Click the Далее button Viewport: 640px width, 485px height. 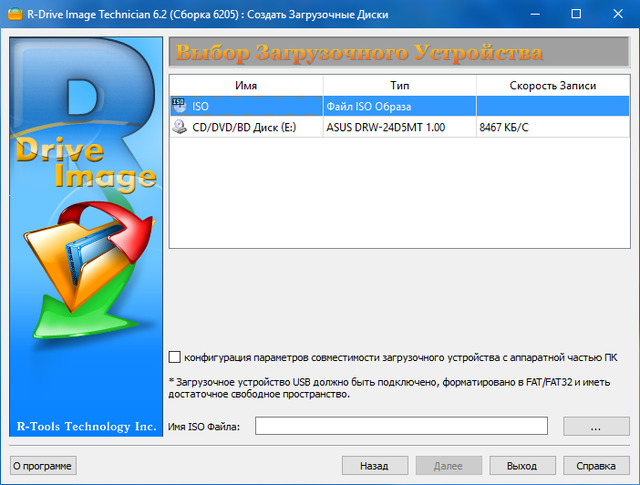point(449,466)
